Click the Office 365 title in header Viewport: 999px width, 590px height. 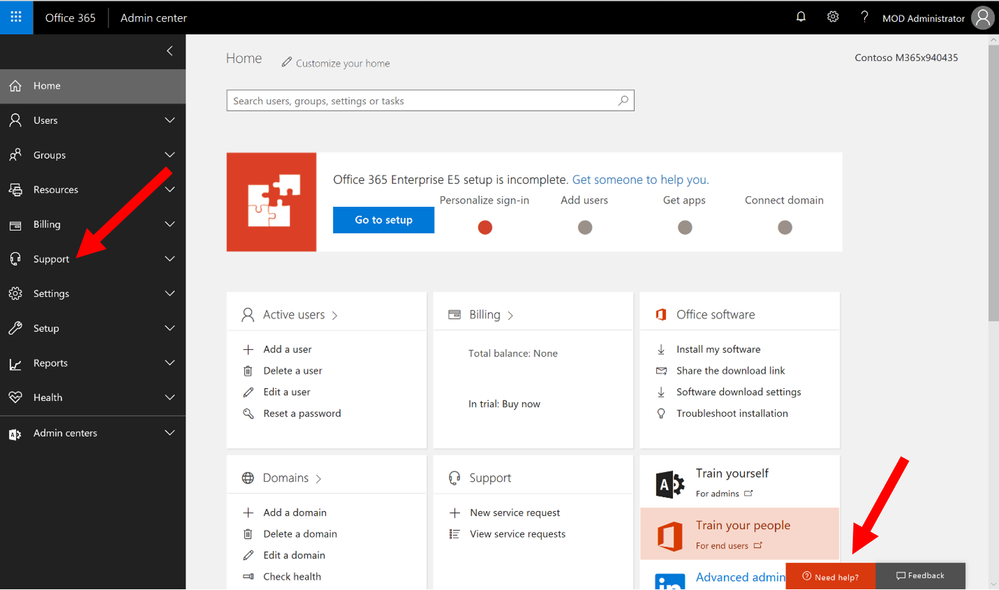[x=70, y=18]
